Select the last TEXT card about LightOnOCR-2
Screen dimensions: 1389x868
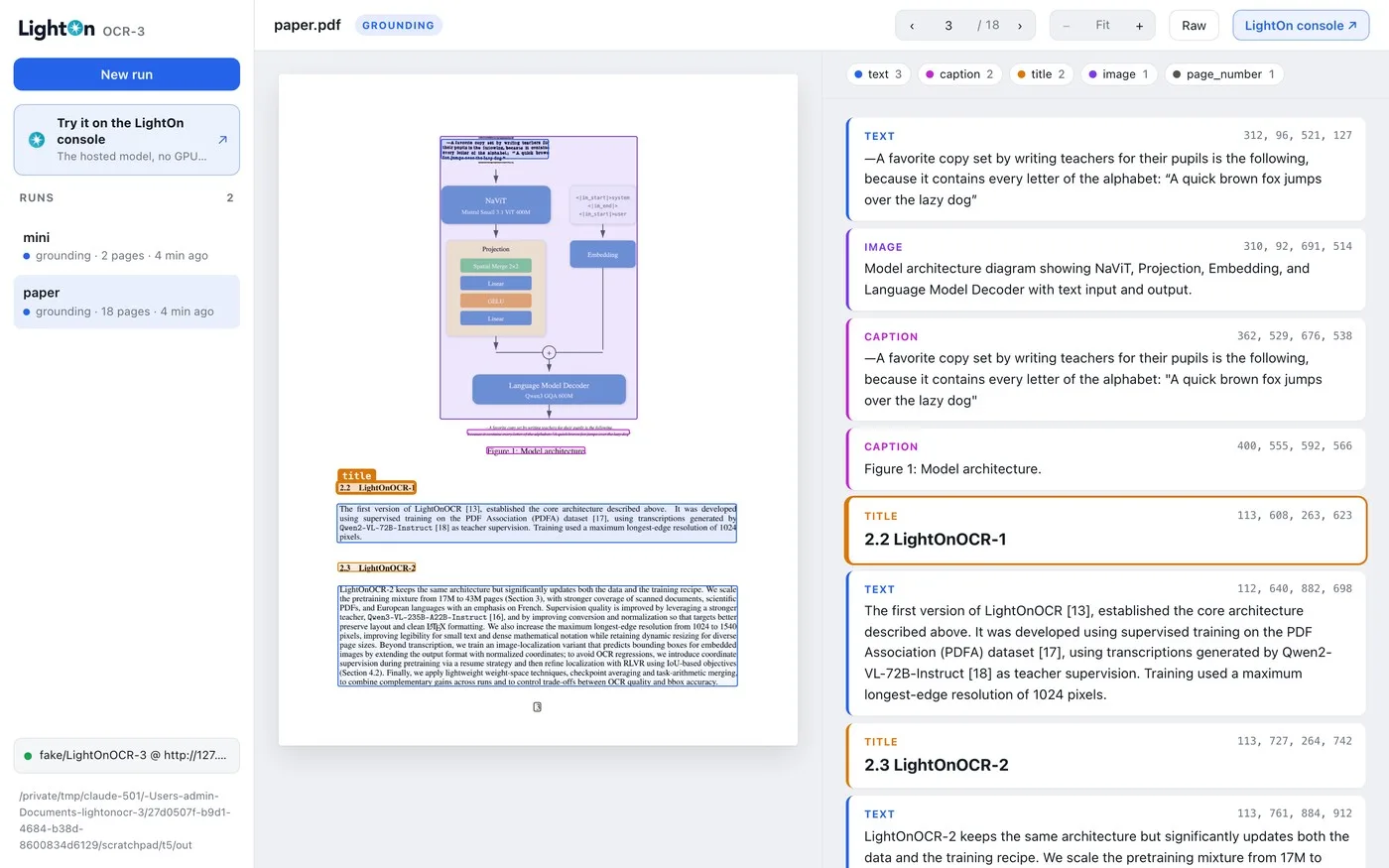click(x=1106, y=831)
